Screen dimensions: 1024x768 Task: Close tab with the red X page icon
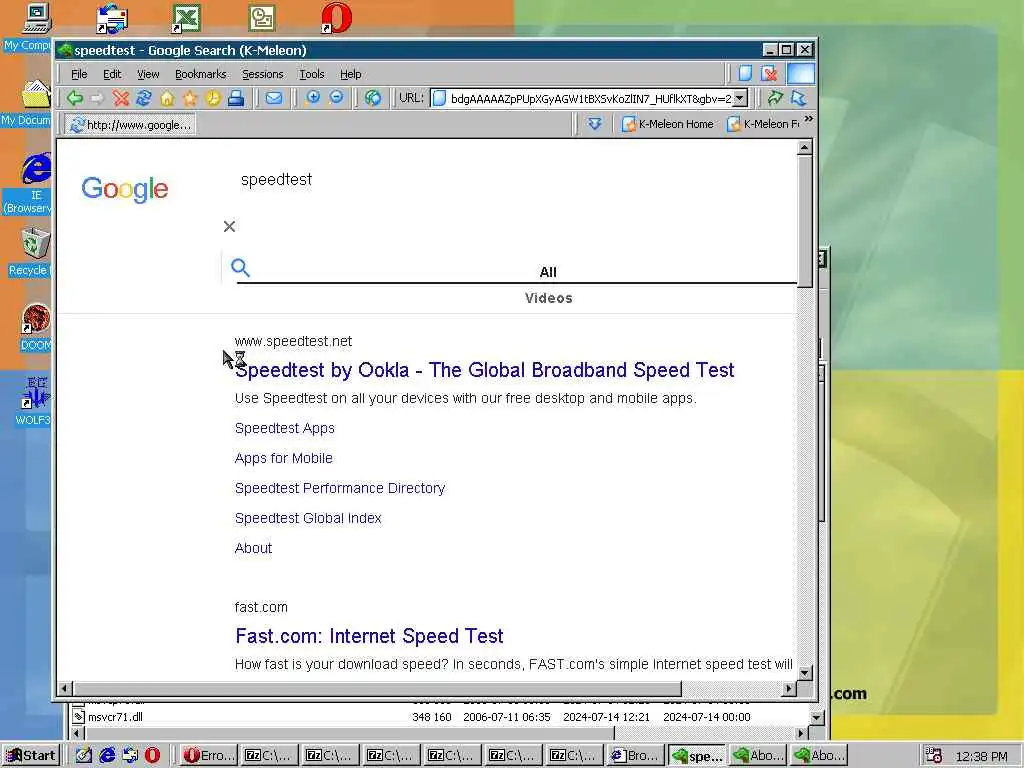(769, 73)
